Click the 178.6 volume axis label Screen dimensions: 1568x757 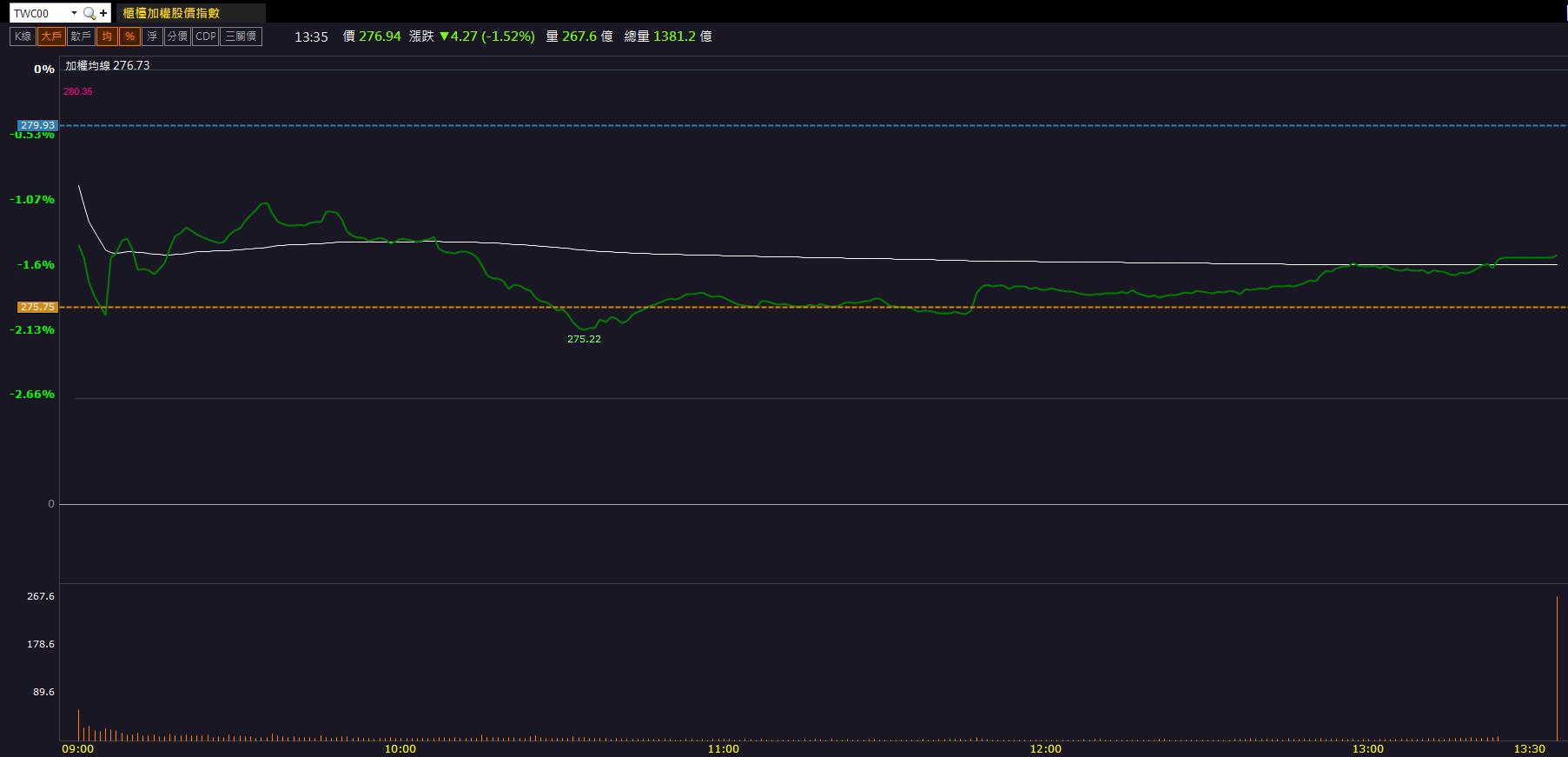[41, 645]
